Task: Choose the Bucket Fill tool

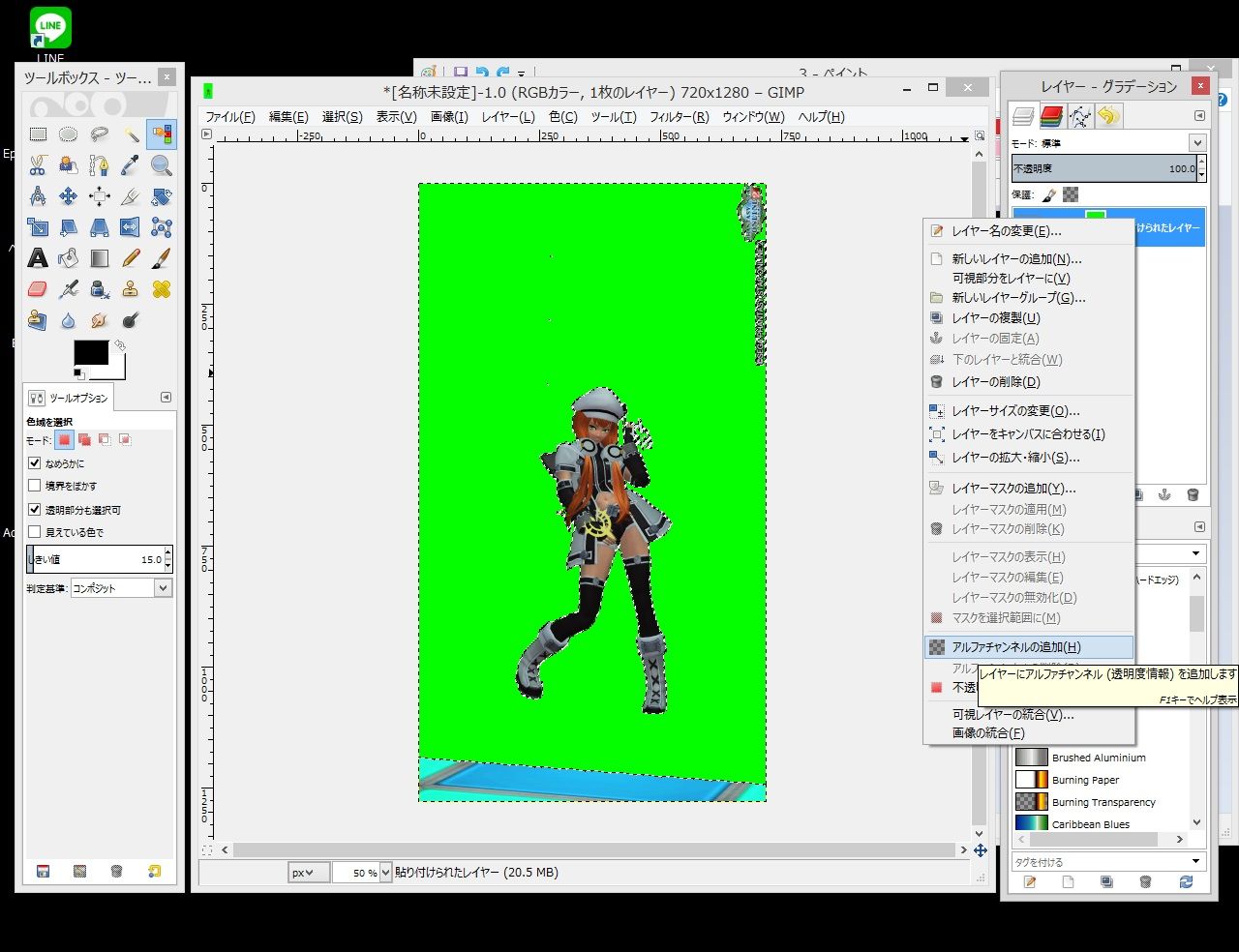Action: click(69, 258)
